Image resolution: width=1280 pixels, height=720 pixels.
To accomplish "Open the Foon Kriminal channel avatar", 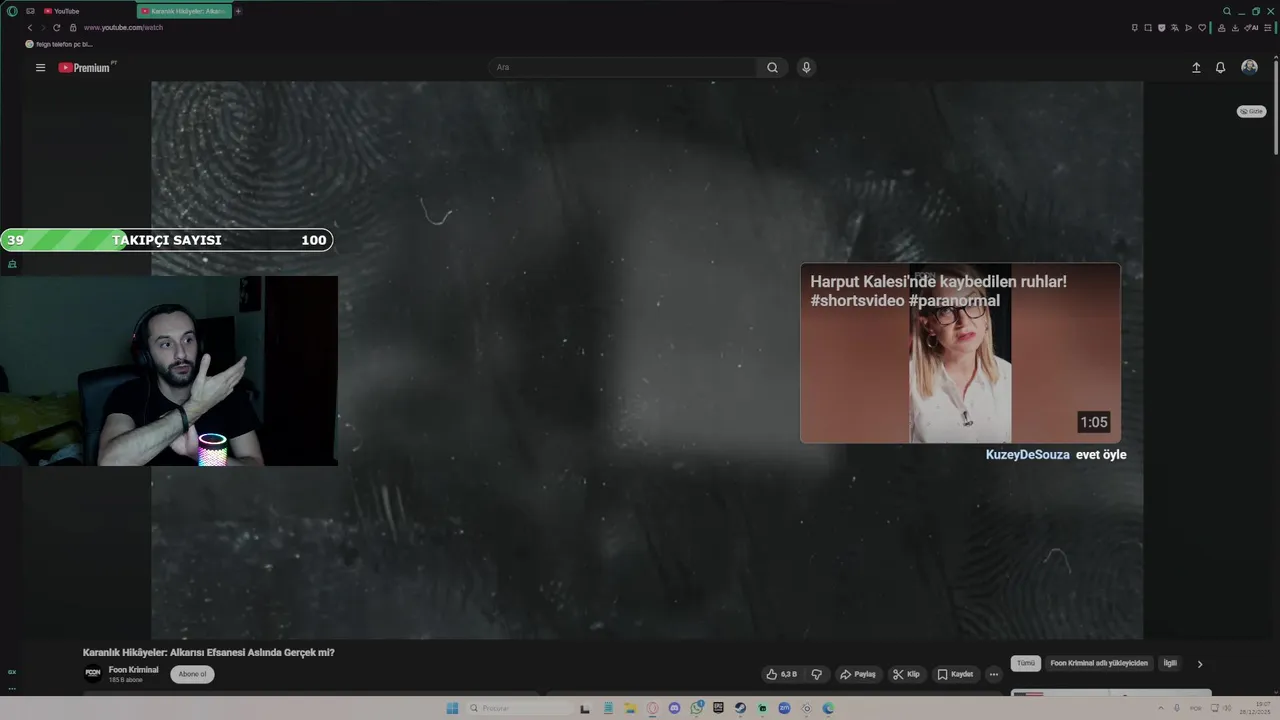I will tap(93, 674).
